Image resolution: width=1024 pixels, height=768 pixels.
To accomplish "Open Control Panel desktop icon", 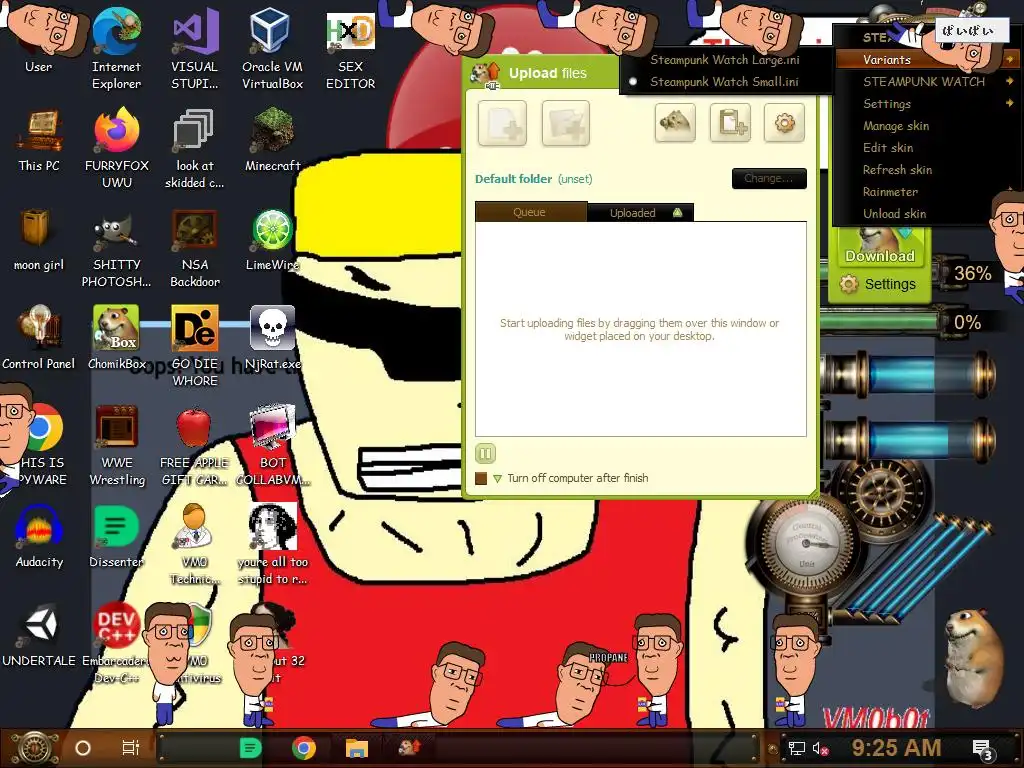I will [x=39, y=338].
